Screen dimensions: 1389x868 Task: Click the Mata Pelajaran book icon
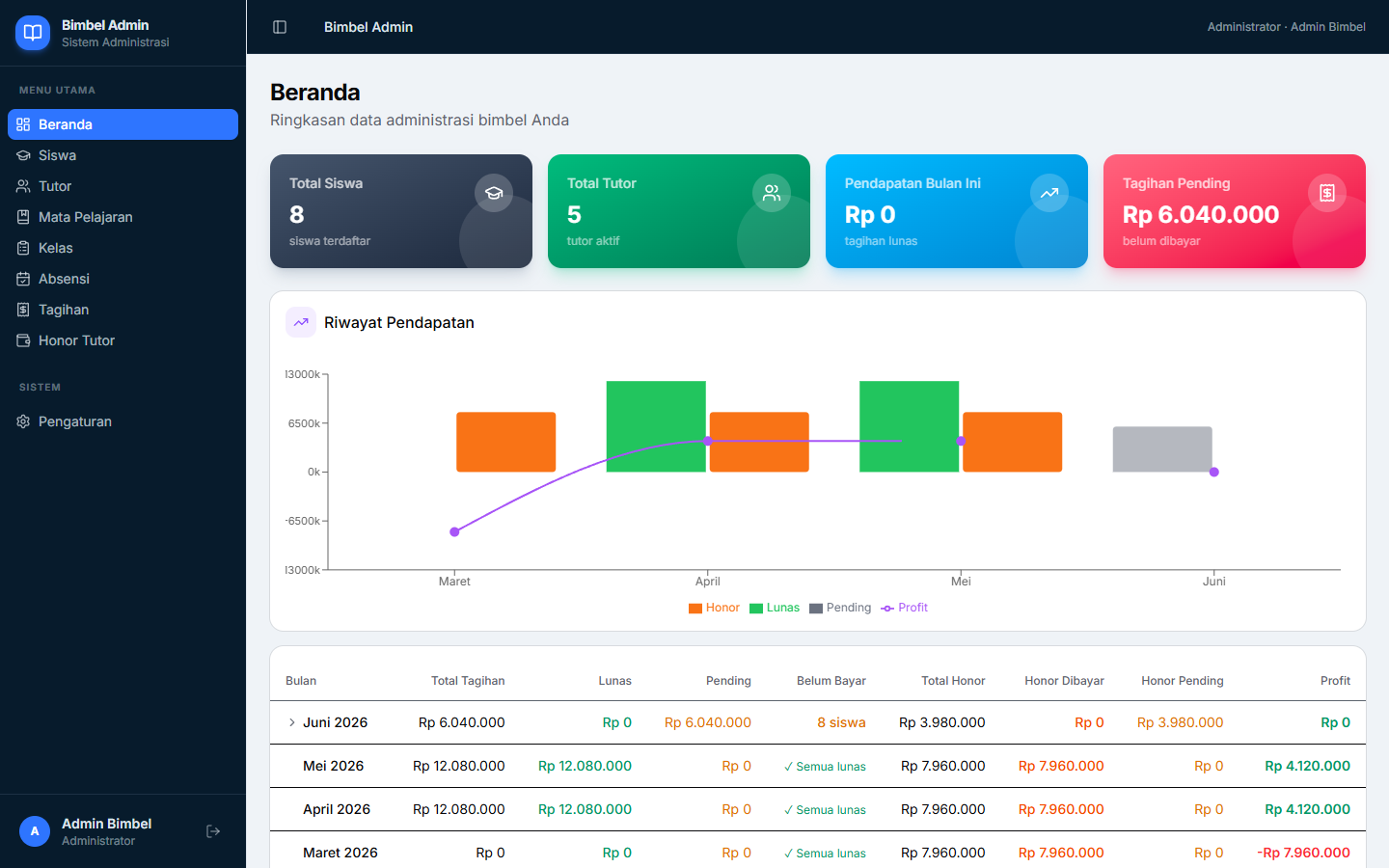pyautogui.click(x=23, y=217)
